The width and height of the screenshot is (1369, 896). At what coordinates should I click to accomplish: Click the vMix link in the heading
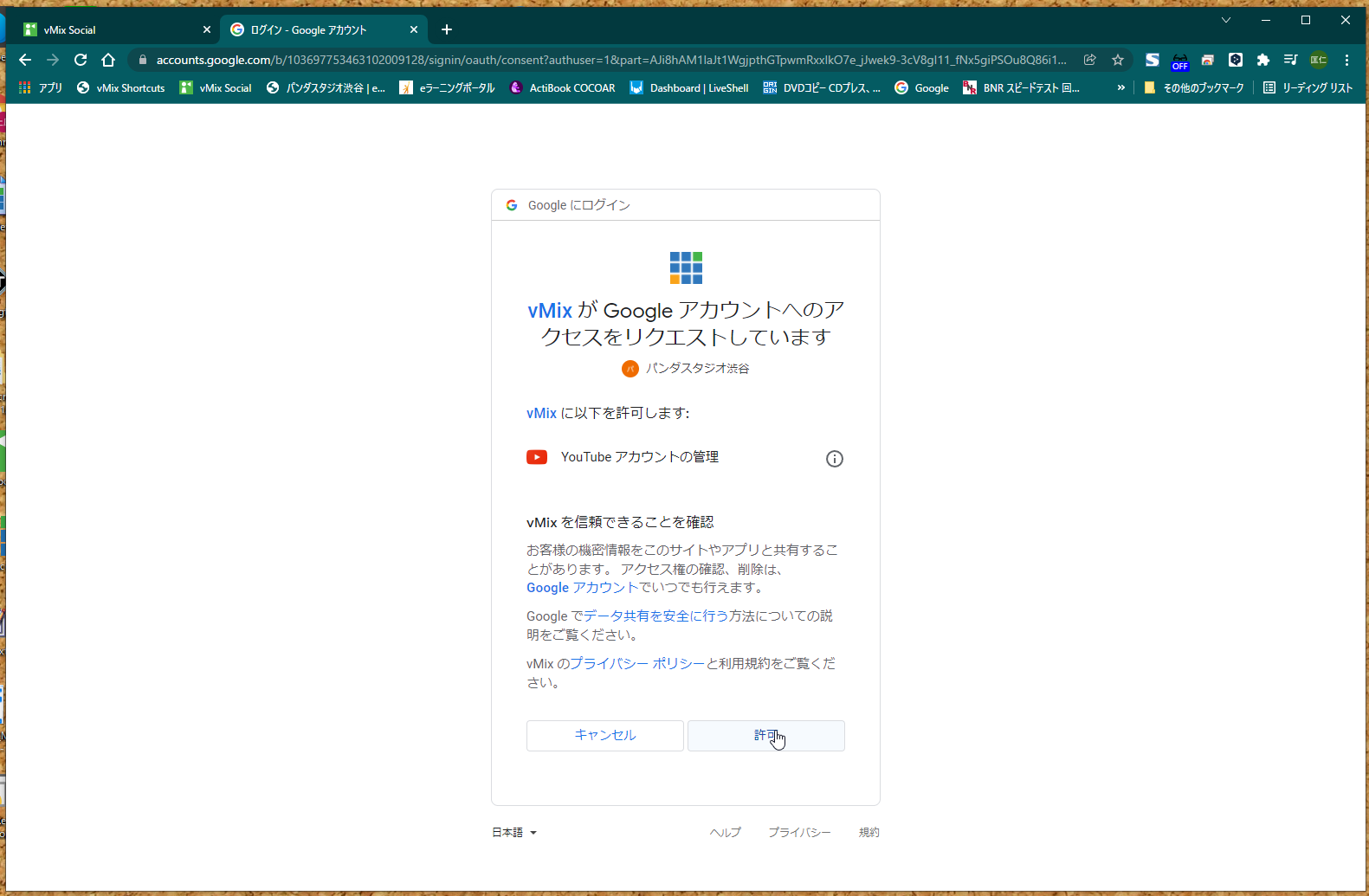(550, 310)
